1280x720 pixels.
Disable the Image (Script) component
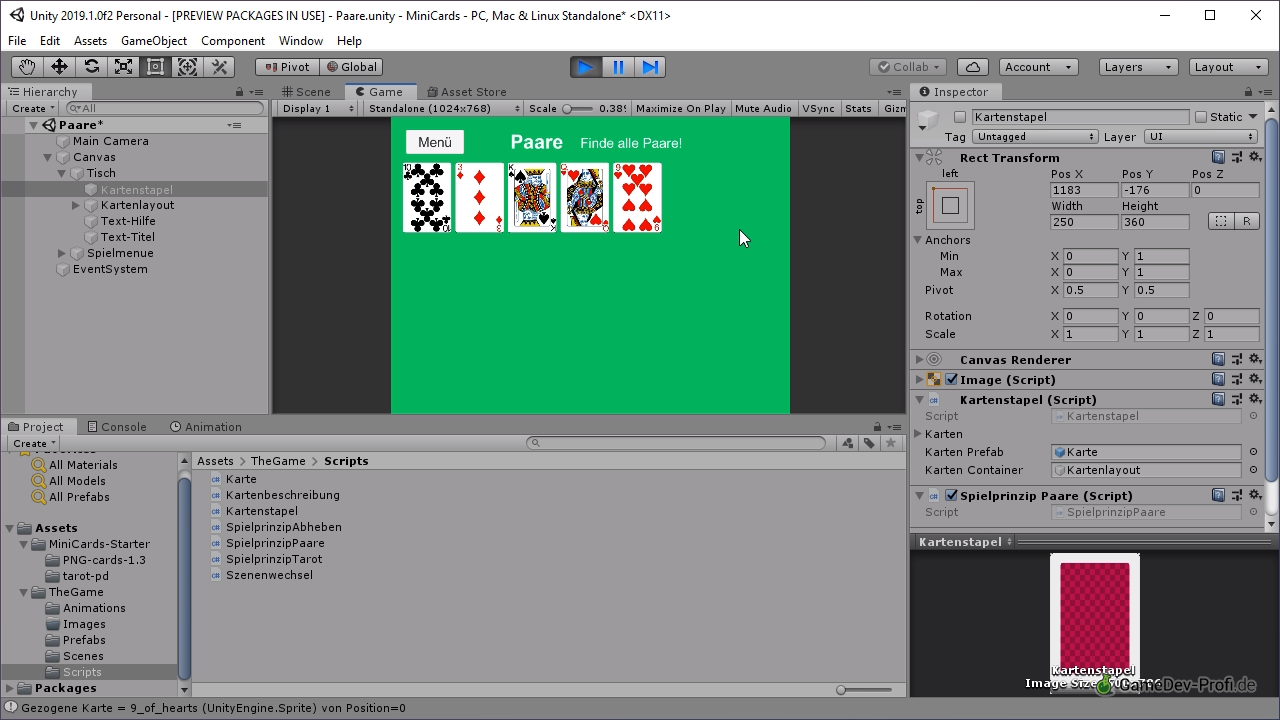[951, 380]
